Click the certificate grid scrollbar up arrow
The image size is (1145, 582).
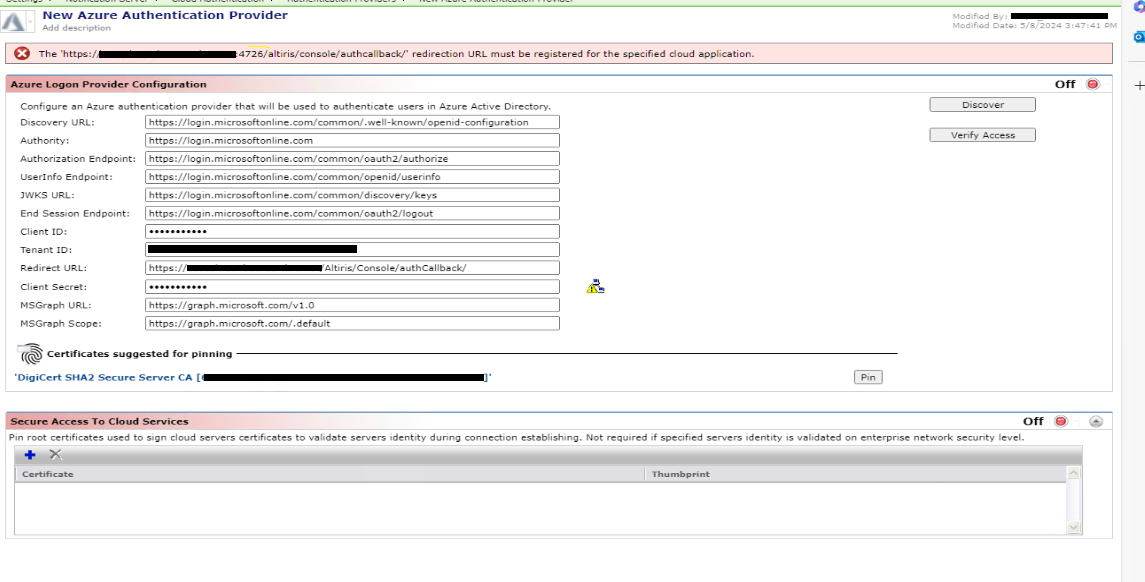point(1073,473)
